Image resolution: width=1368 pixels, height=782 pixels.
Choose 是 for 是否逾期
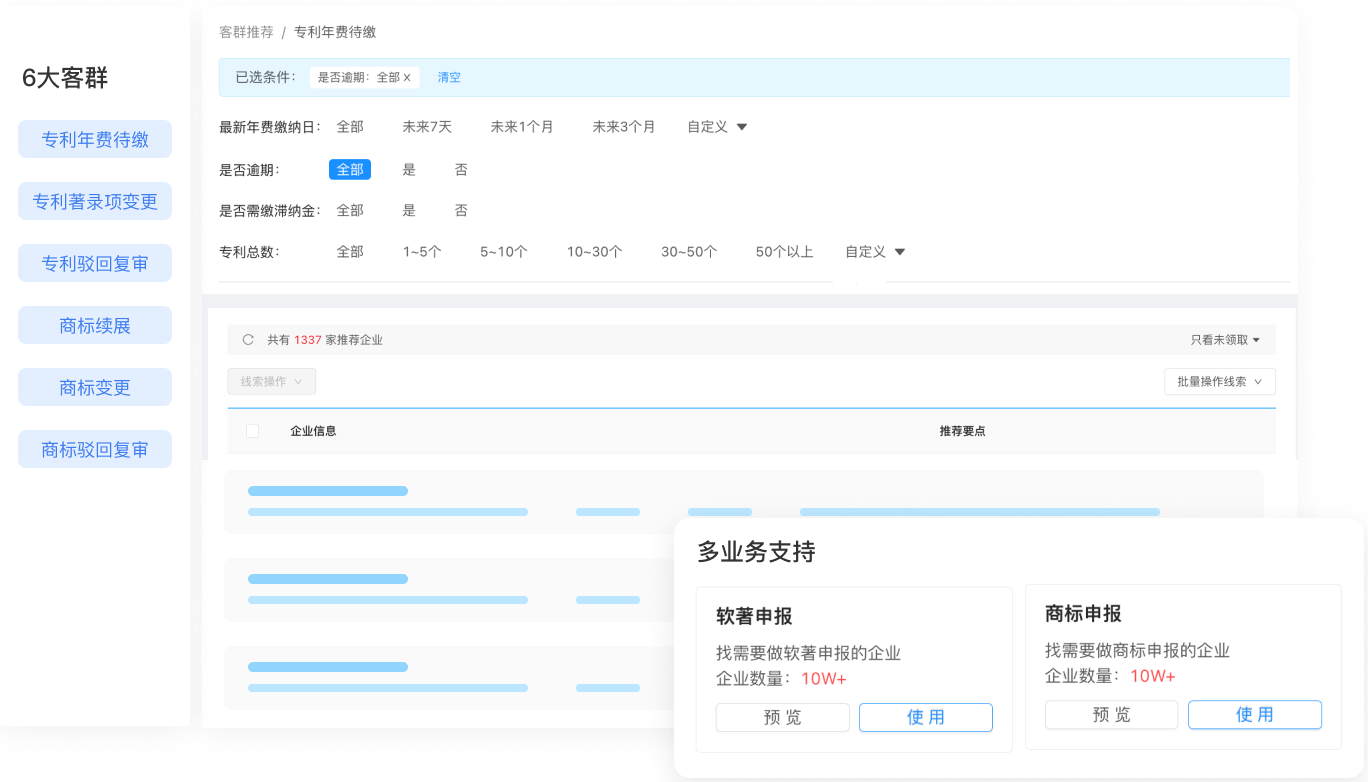coord(409,170)
